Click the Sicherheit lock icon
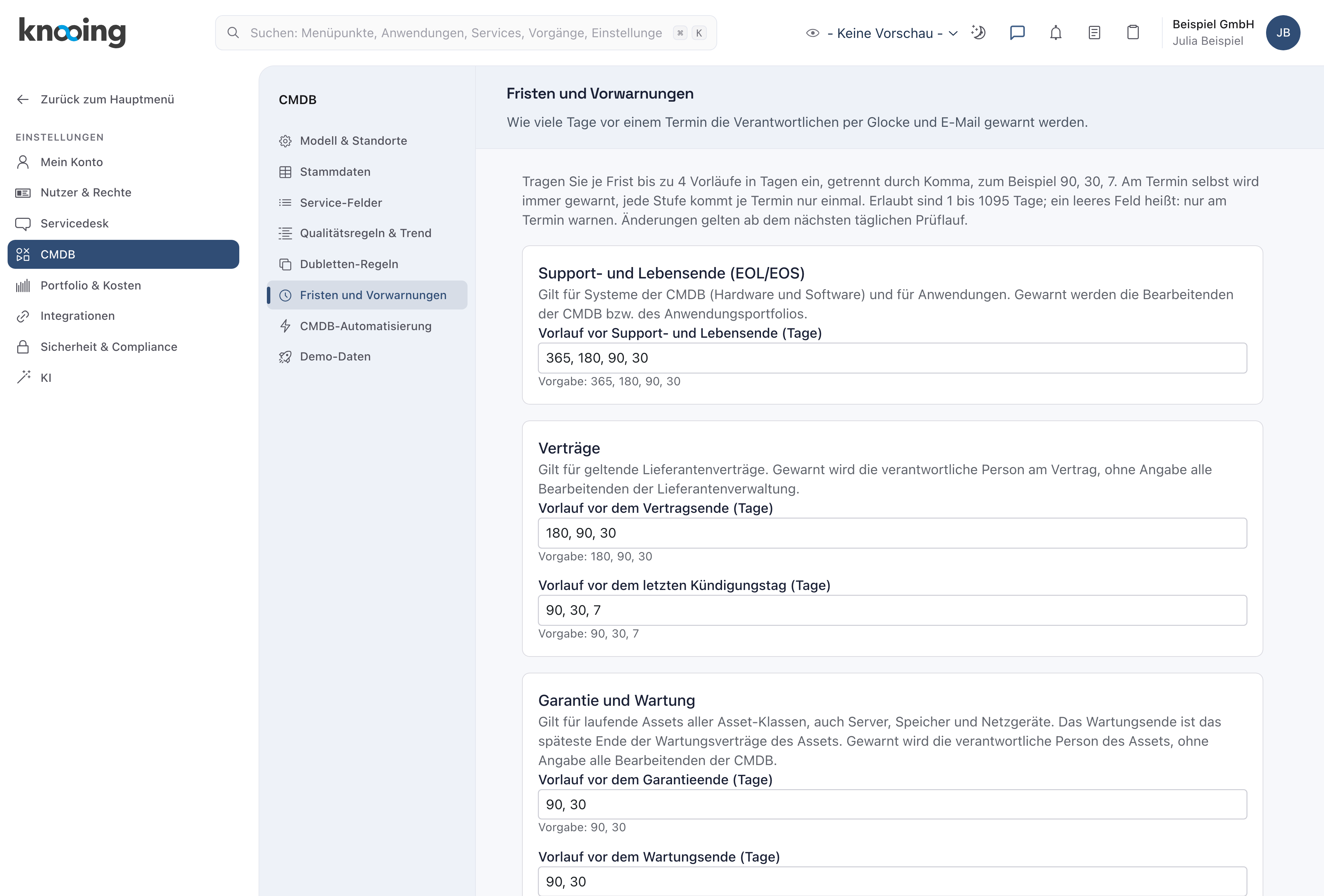 [23, 347]
